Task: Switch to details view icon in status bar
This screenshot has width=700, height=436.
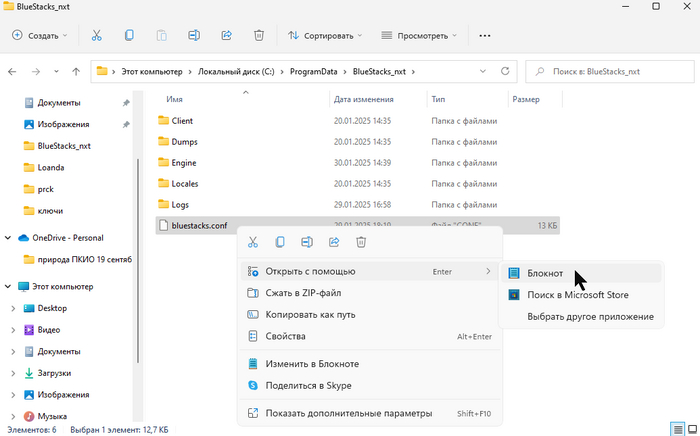Action: coord(678,430)
